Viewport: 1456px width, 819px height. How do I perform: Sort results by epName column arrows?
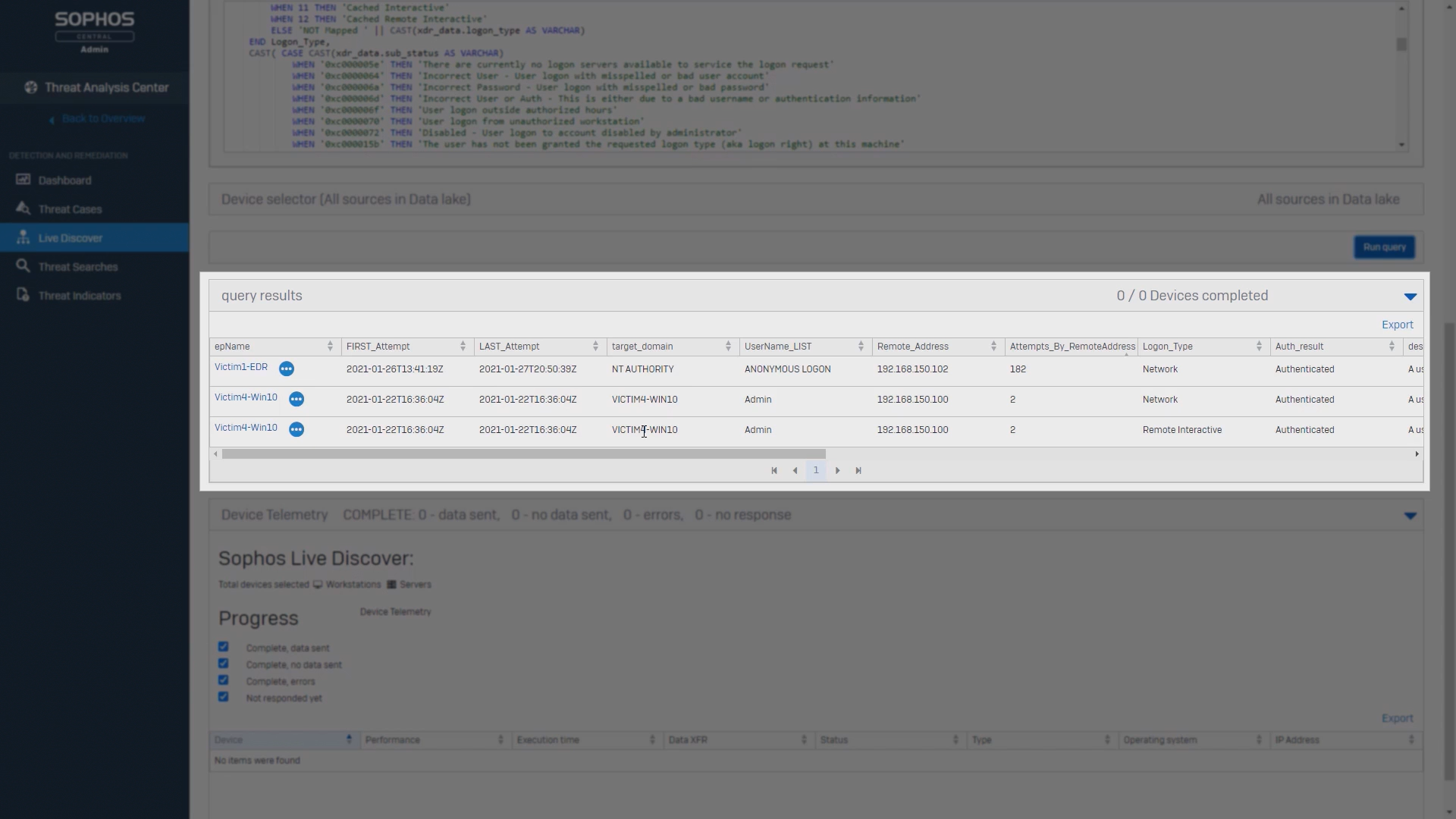point(330,347)
